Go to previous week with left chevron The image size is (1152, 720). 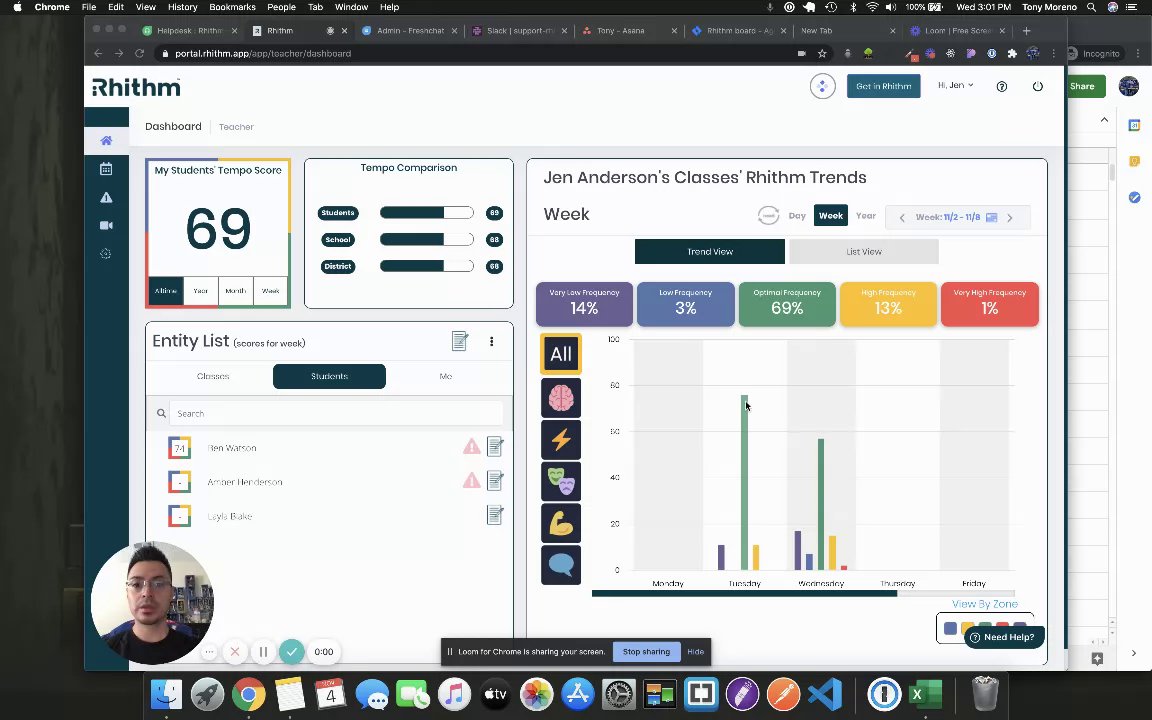pyautogui.click(x=902, y=217)
